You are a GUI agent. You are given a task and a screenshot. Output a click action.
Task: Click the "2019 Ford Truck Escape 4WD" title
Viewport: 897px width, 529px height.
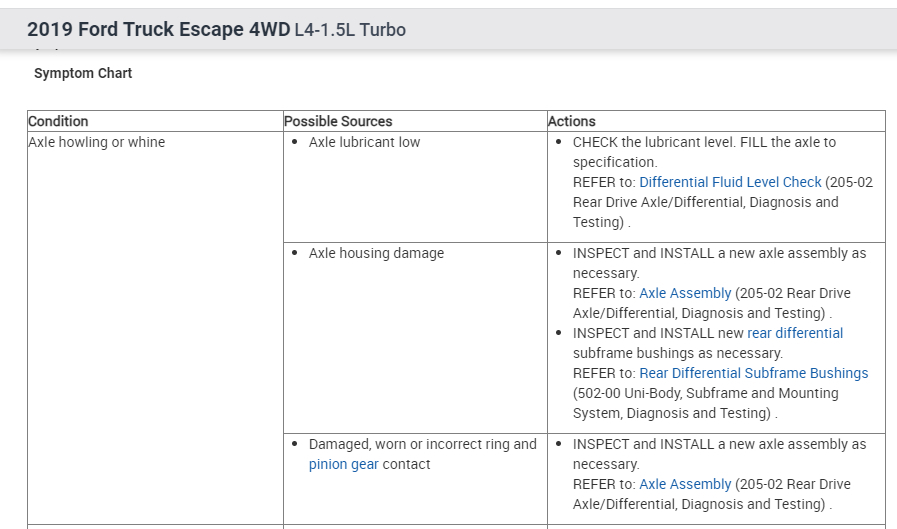(x=158, y=29)
